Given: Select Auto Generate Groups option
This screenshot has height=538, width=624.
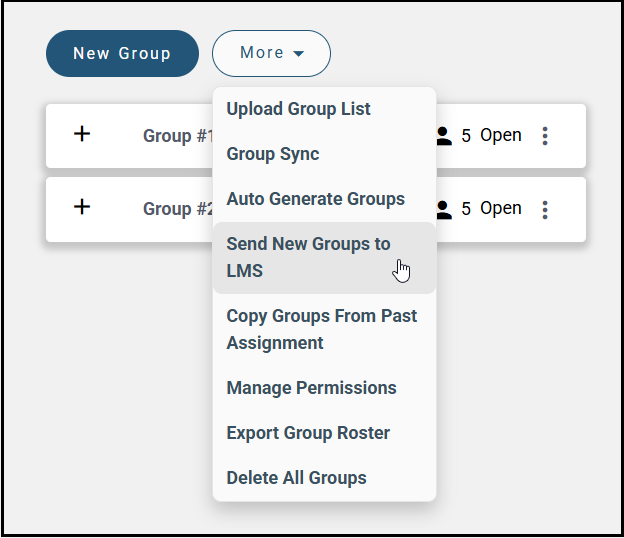Looking at the screenshot, I should [x=324, y=199].
